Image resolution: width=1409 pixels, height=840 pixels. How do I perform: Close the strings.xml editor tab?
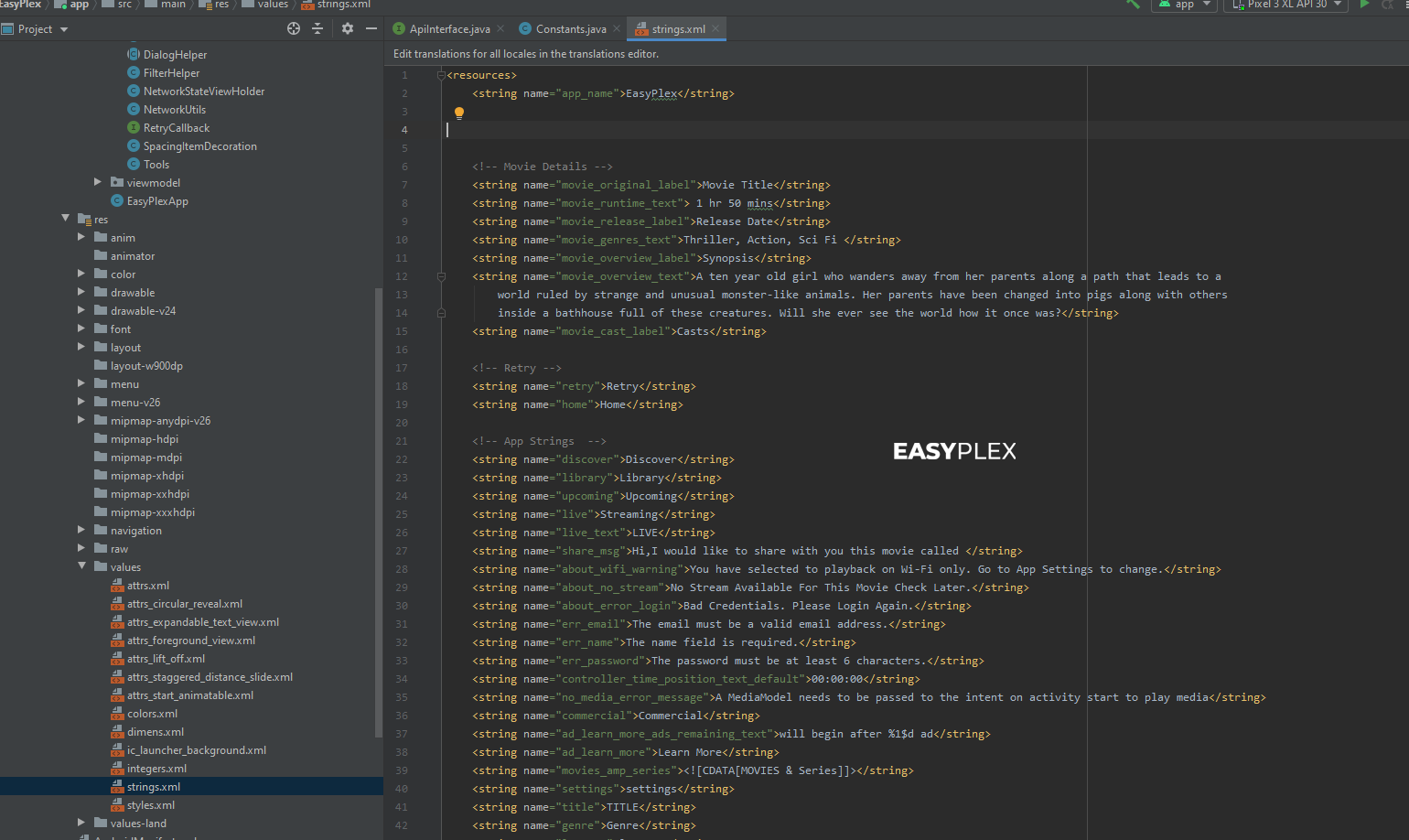coord(715,28)
